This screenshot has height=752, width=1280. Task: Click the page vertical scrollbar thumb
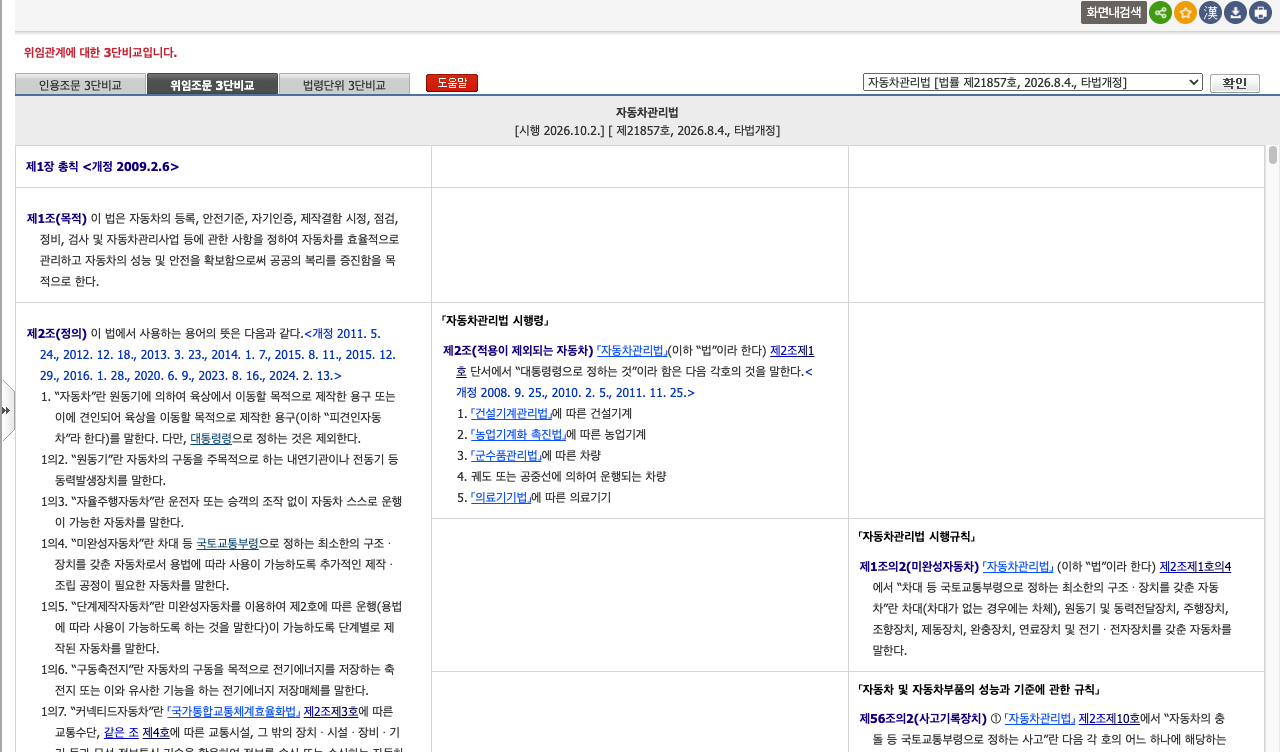pos(1273,155)
